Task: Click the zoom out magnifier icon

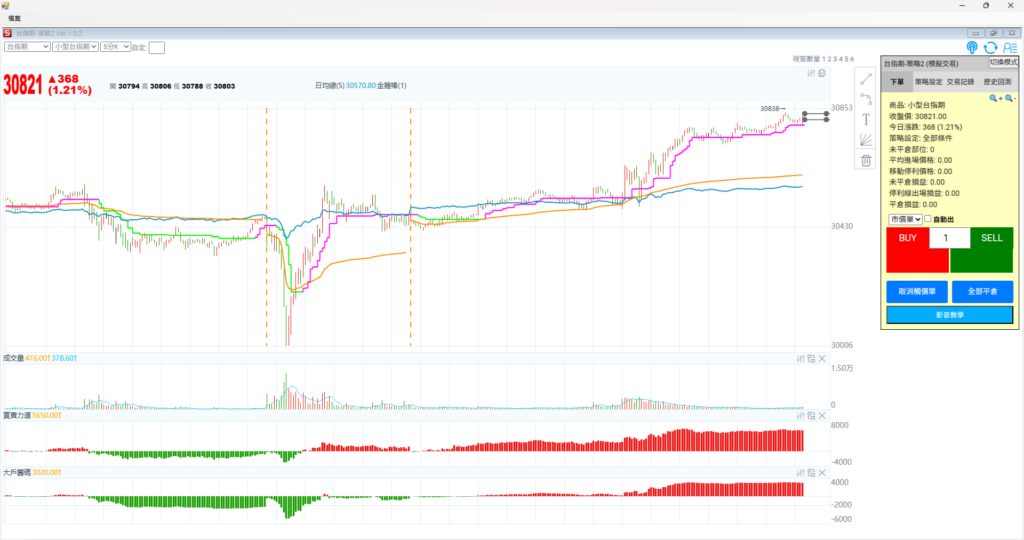Action: [x=1009, y=98]
